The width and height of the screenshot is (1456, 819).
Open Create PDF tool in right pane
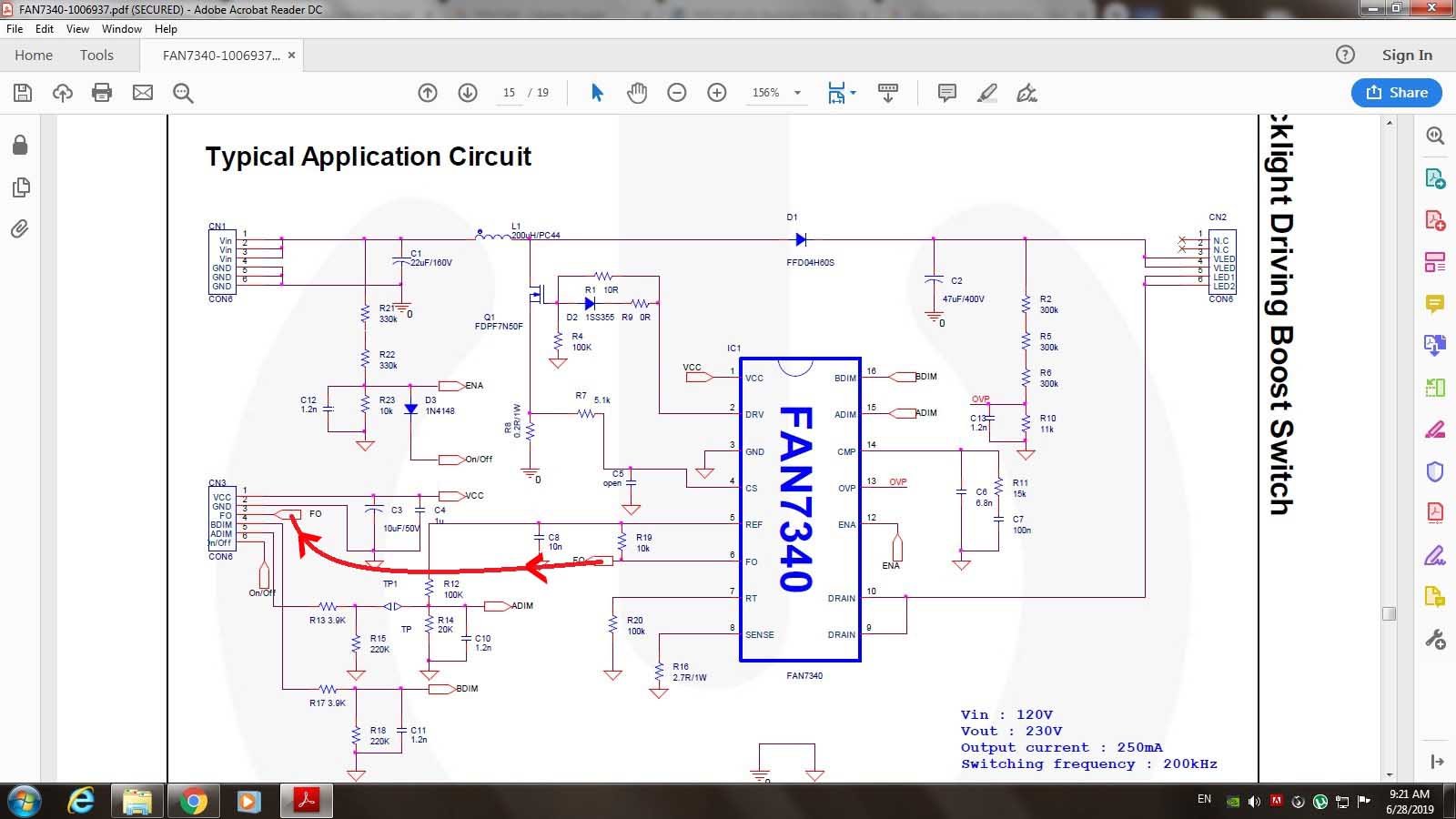[x=1435, y=220]
